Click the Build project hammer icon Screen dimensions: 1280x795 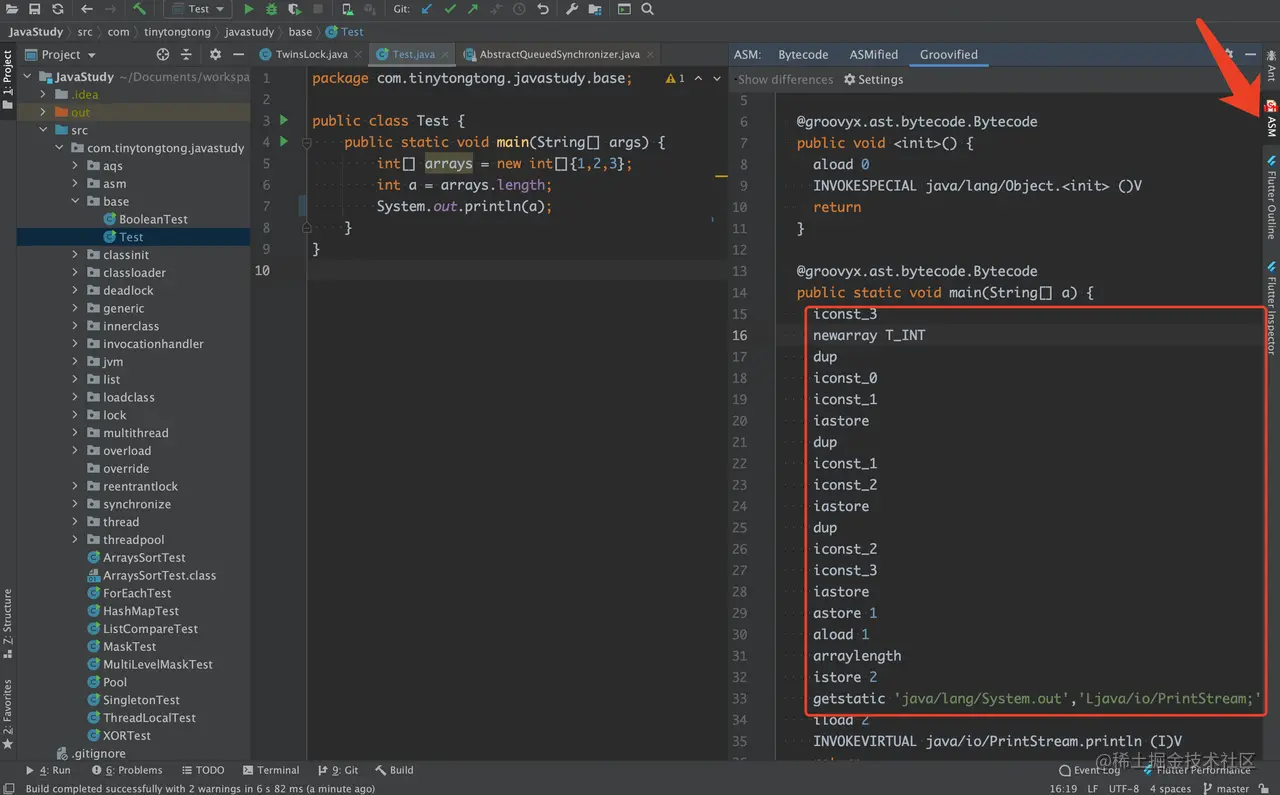click(139, 9)
